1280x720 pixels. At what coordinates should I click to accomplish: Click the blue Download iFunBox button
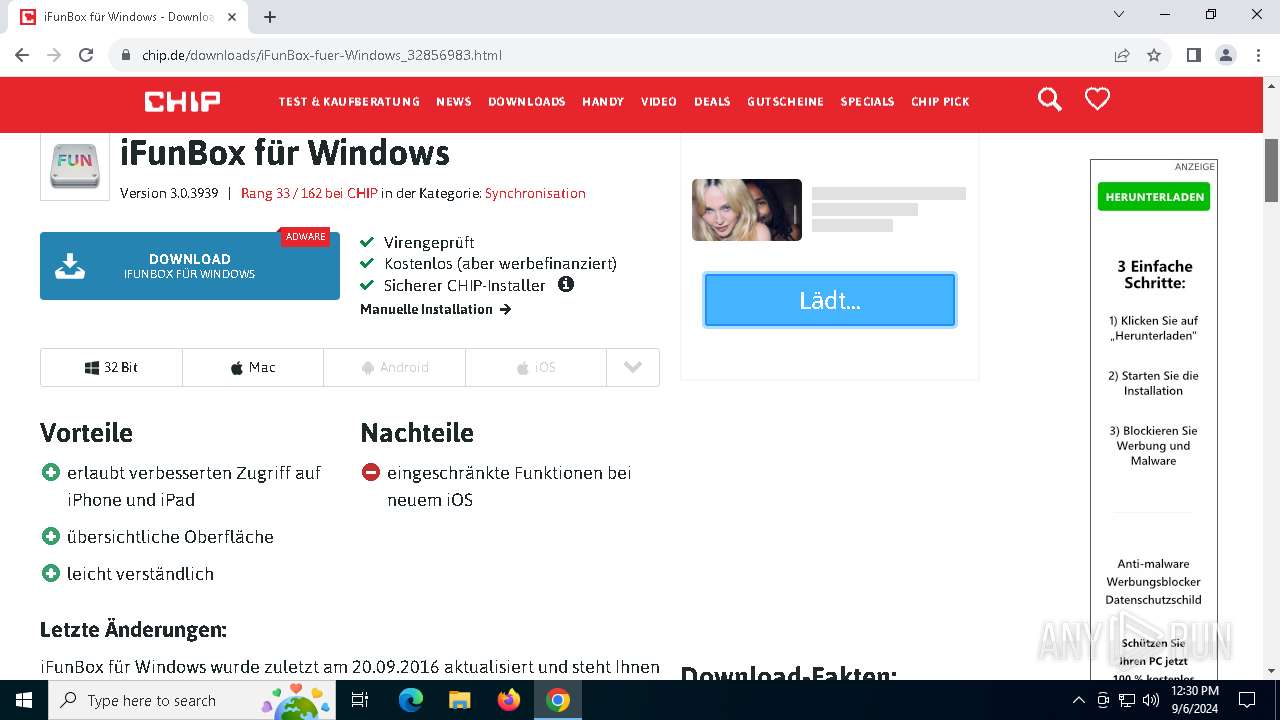[190, 266]
